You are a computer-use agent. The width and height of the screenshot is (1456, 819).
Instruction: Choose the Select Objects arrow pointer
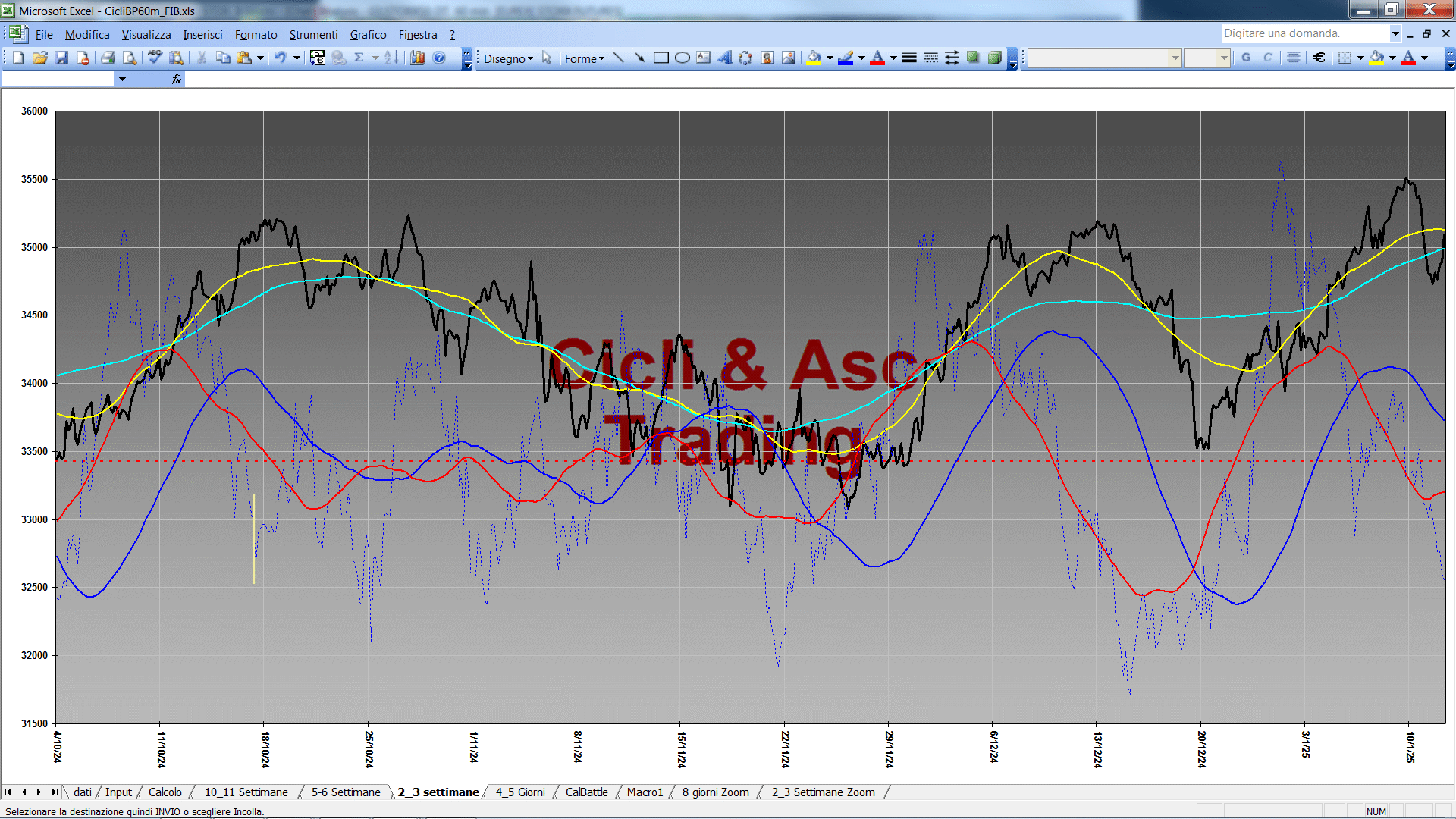(547, 58)
